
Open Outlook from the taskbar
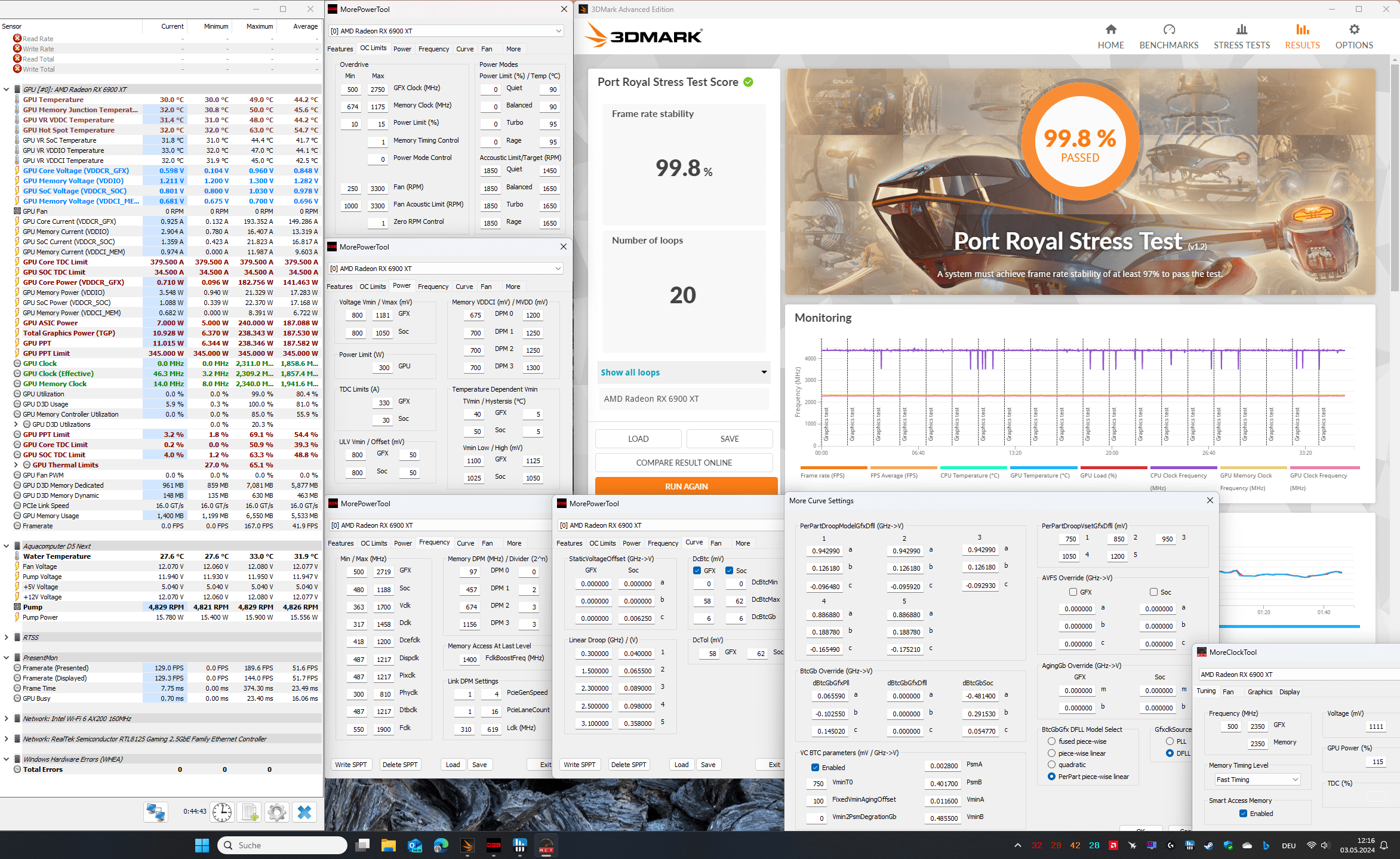click(x=415, y=845)
